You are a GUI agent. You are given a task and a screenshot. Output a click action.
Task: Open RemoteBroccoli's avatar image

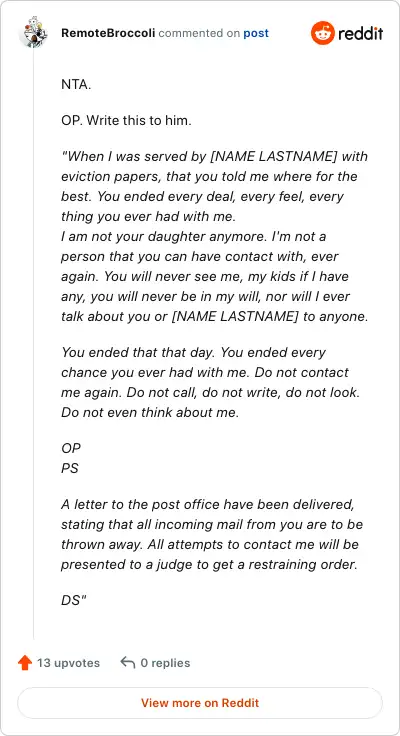pos(32,32)
